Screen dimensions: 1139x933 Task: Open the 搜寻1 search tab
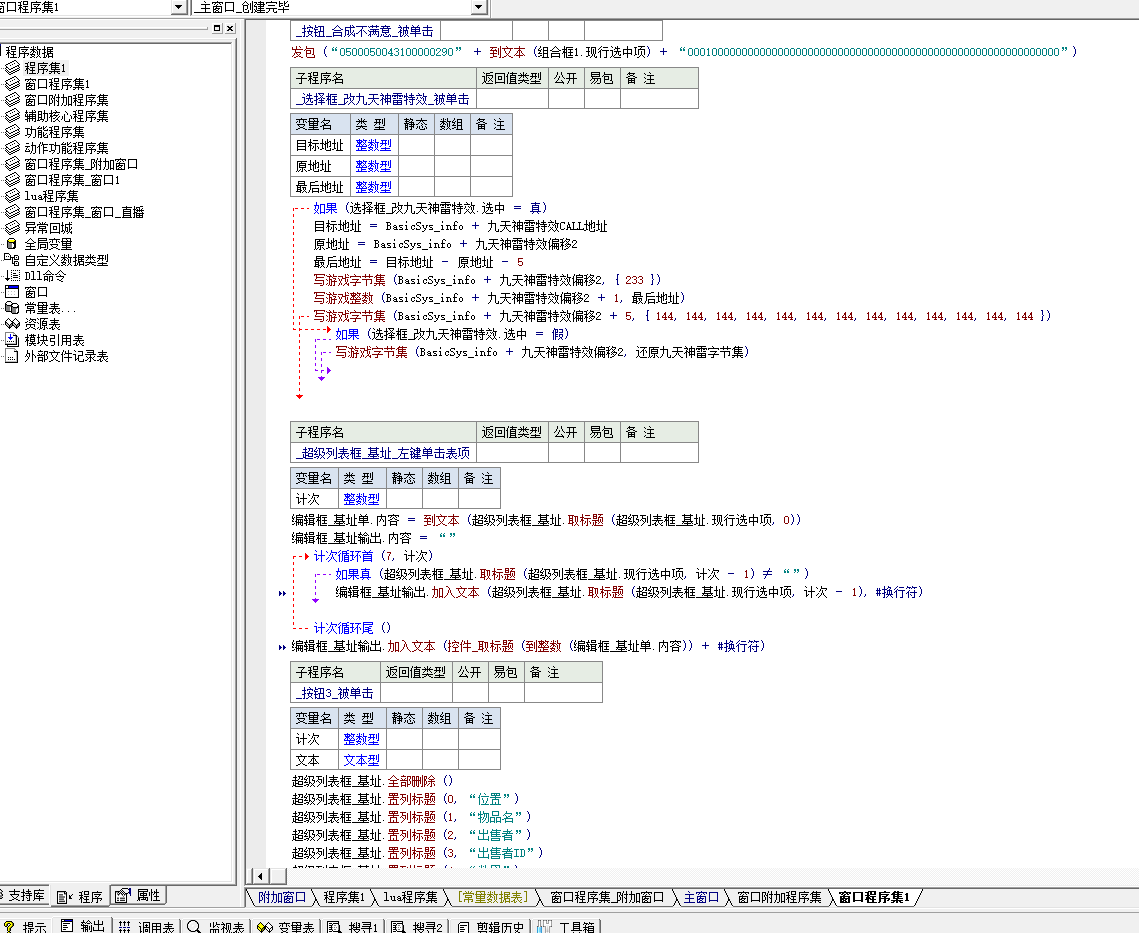click(353, 926)
